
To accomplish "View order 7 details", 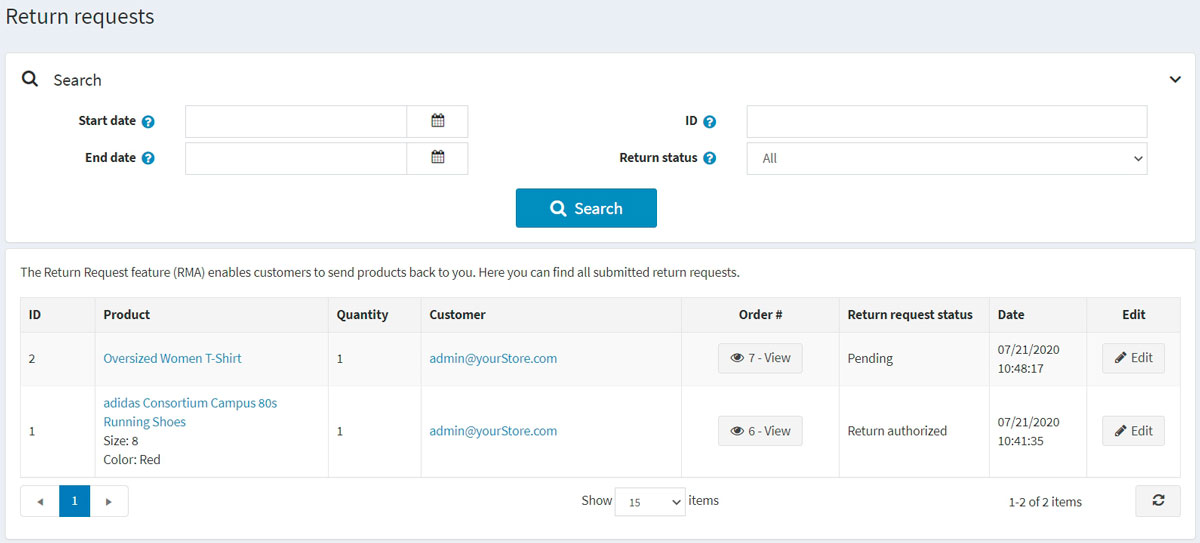I will pyautogui.click(x=760, y=358).
